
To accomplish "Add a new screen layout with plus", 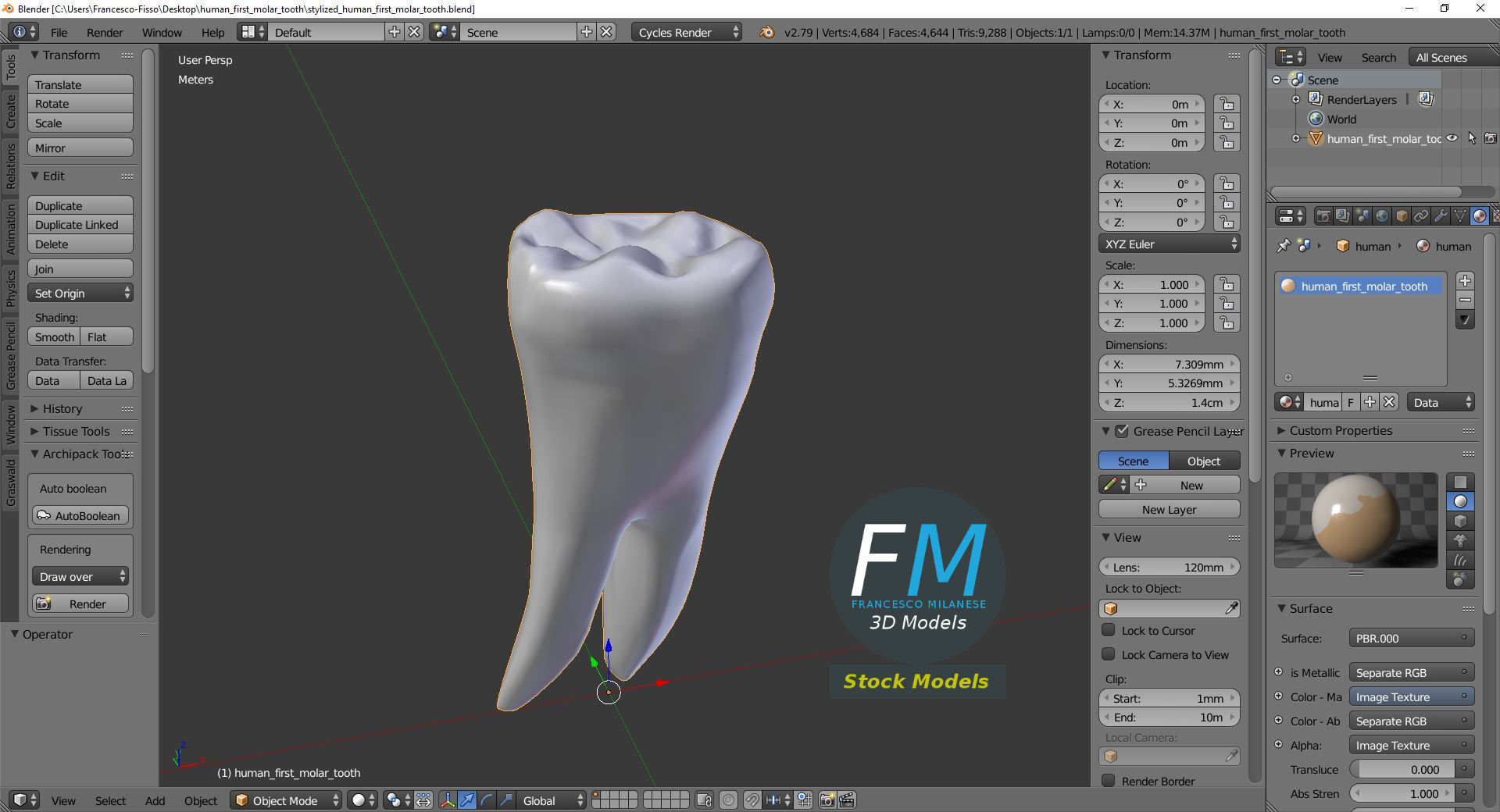I will pyautogui.click(x=395, y=32).
